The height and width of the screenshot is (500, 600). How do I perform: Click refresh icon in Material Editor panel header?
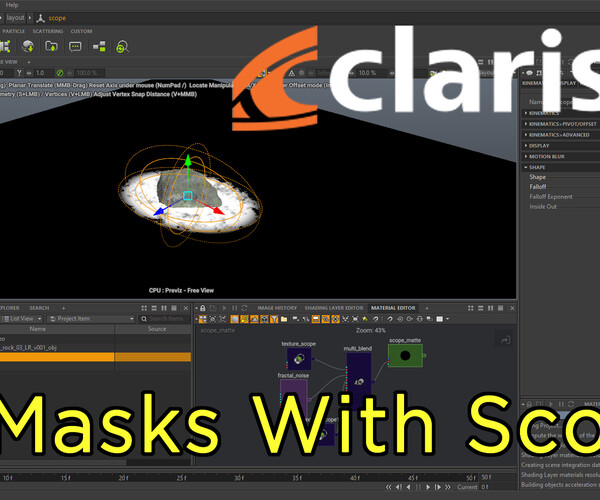pyautogui.click(x=244, y=308)
